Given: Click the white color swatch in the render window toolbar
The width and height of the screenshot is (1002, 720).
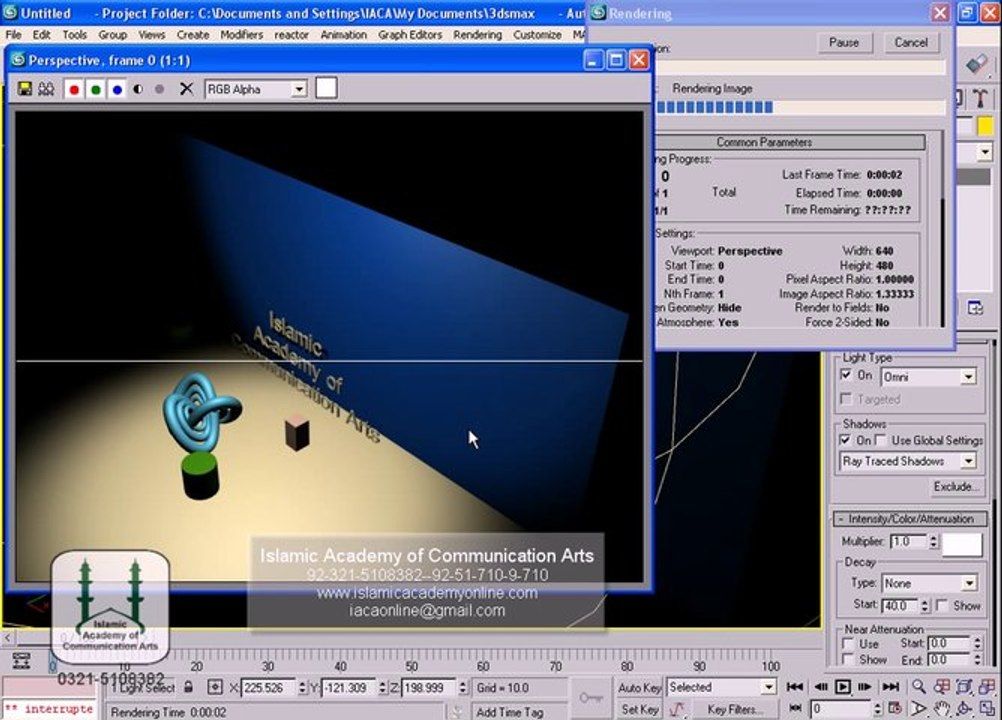Looking at the screenshot, I should tap(327, 88).
